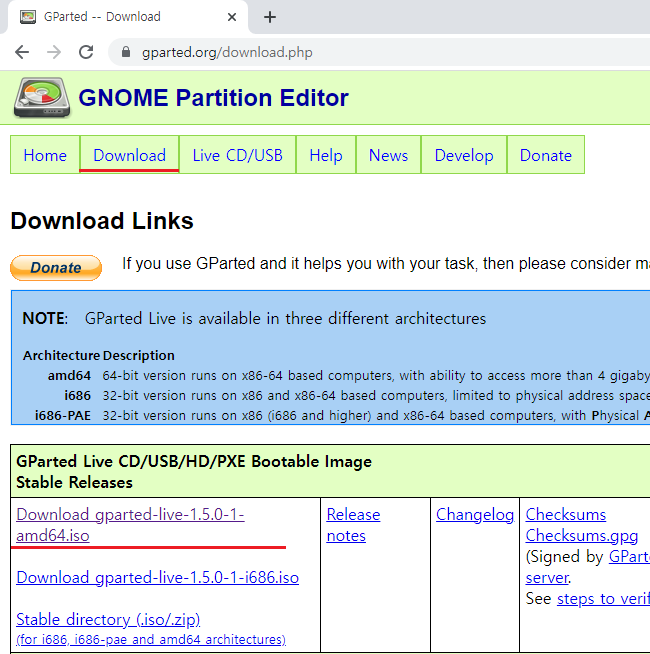
Task: Select the i686-PAE architecture row label
Action: [63, 415]
